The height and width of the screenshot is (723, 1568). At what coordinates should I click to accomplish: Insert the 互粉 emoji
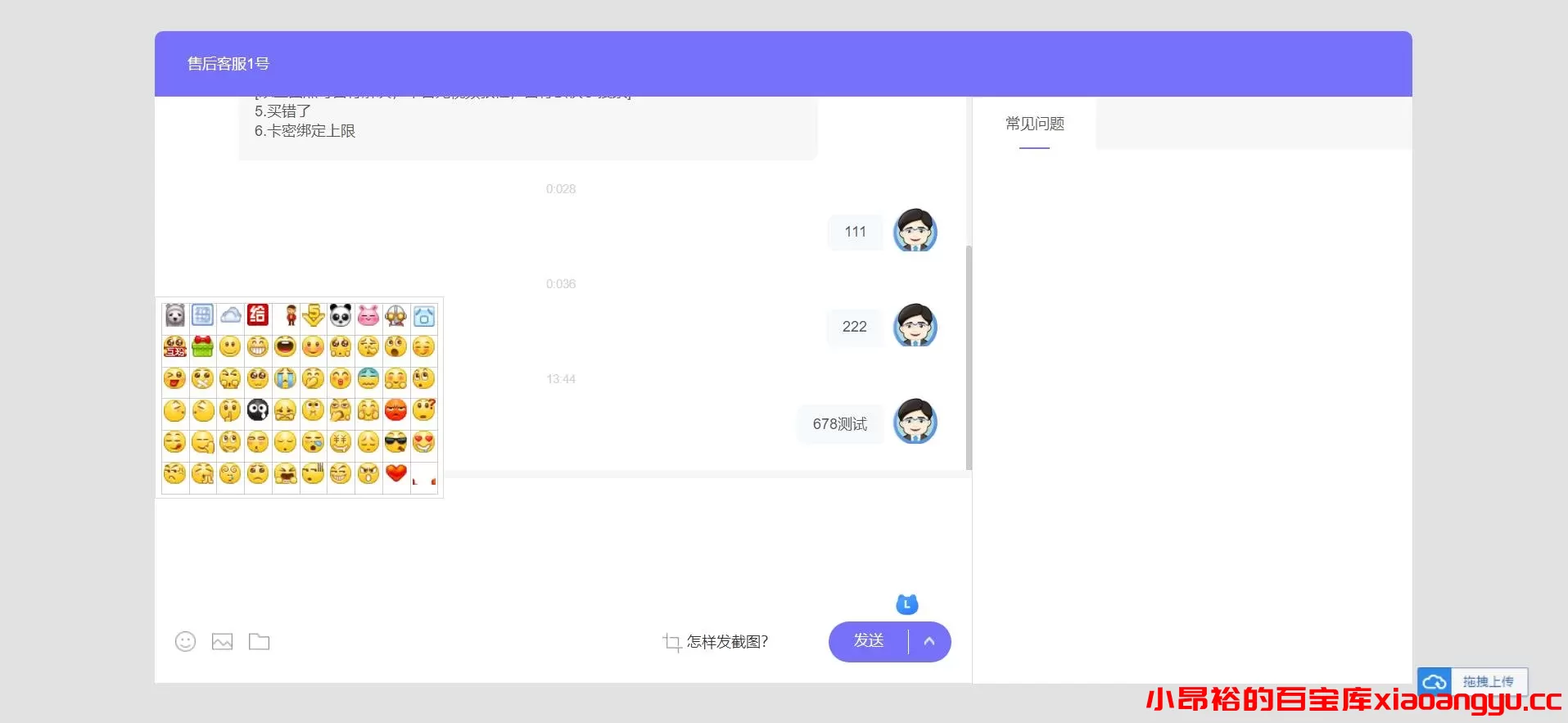tap(174, 346)
